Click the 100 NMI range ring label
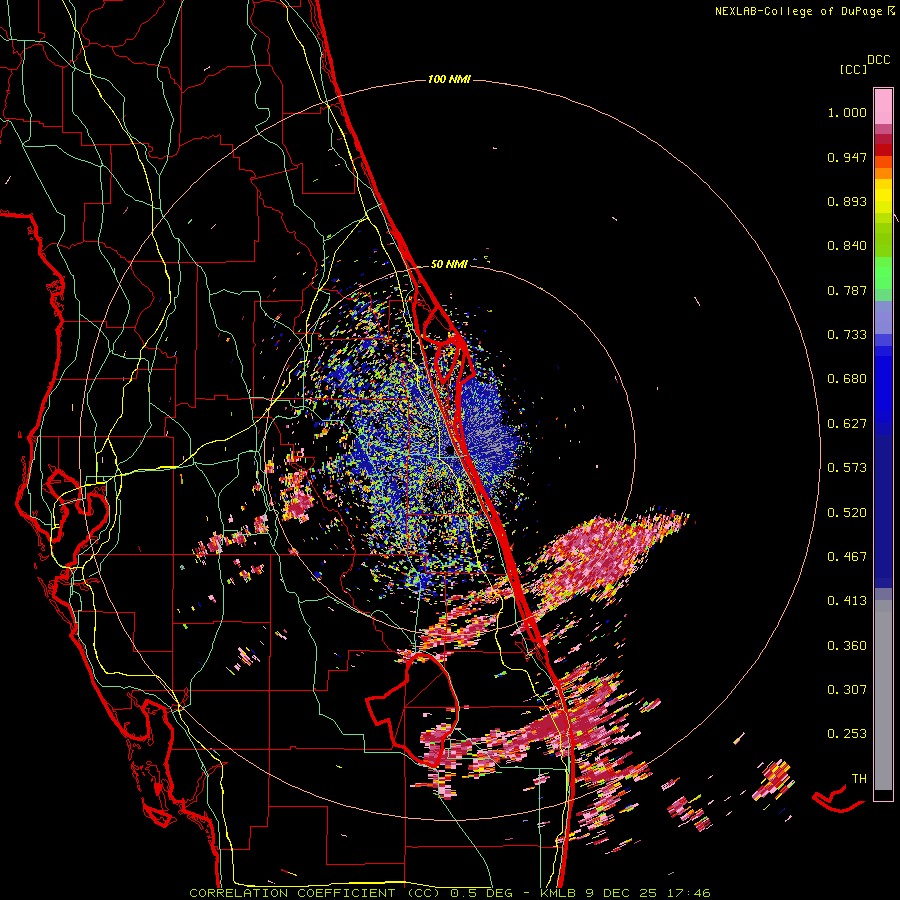 [449, 79]
